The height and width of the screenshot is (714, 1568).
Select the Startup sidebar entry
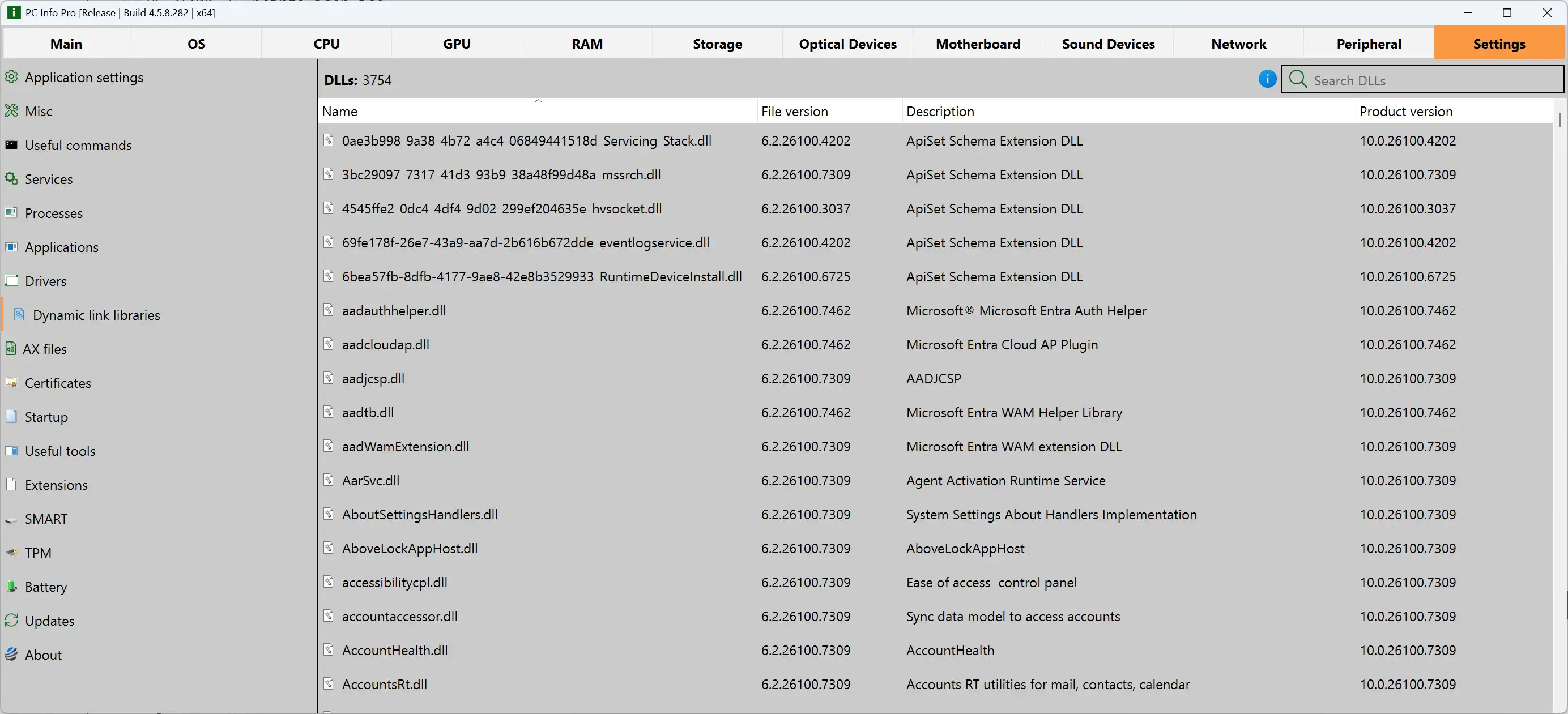pos(46,417)
